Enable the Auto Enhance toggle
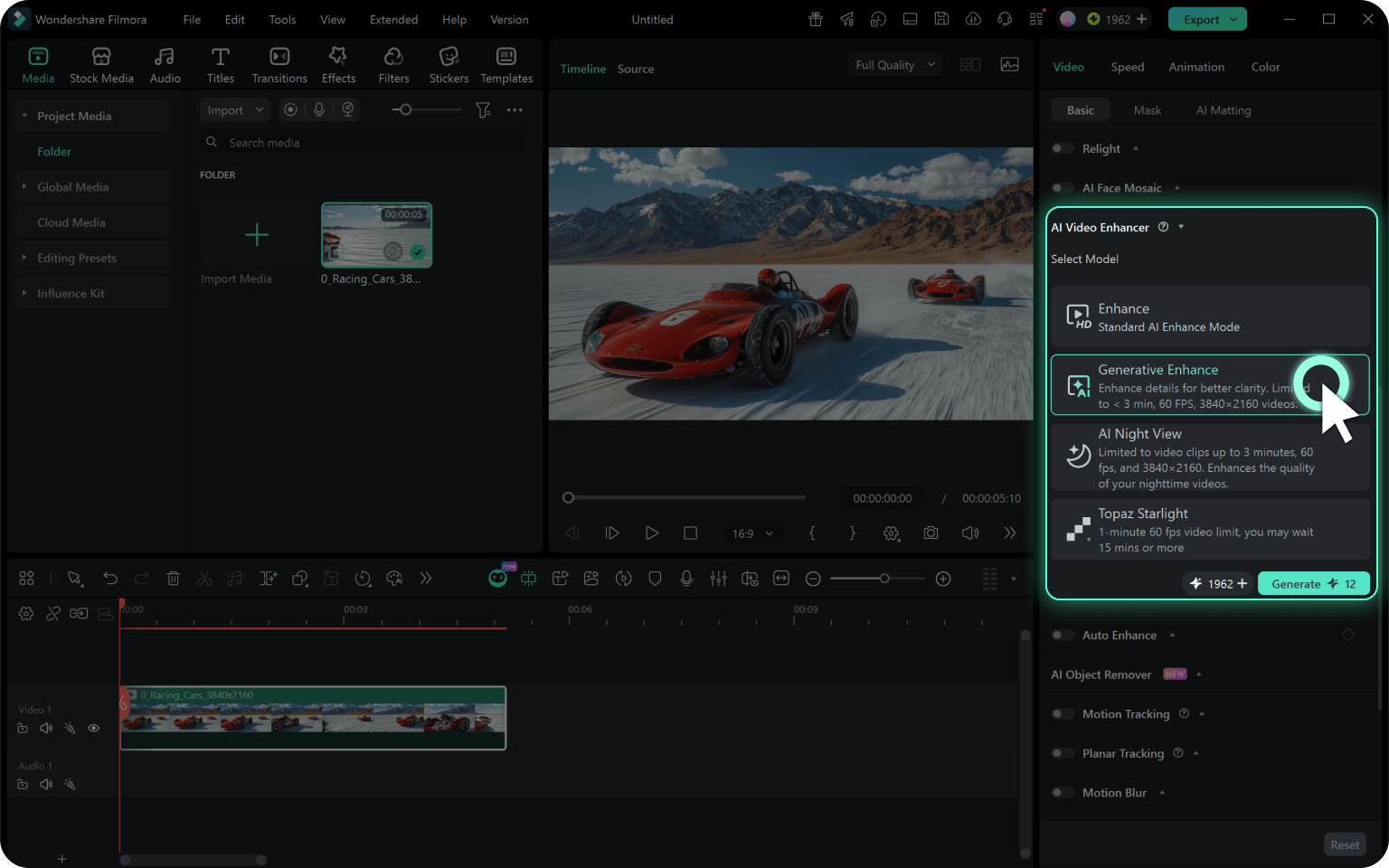Image resolution: width=1389 pixels, height=868 pixels. tap(1063, 636)
